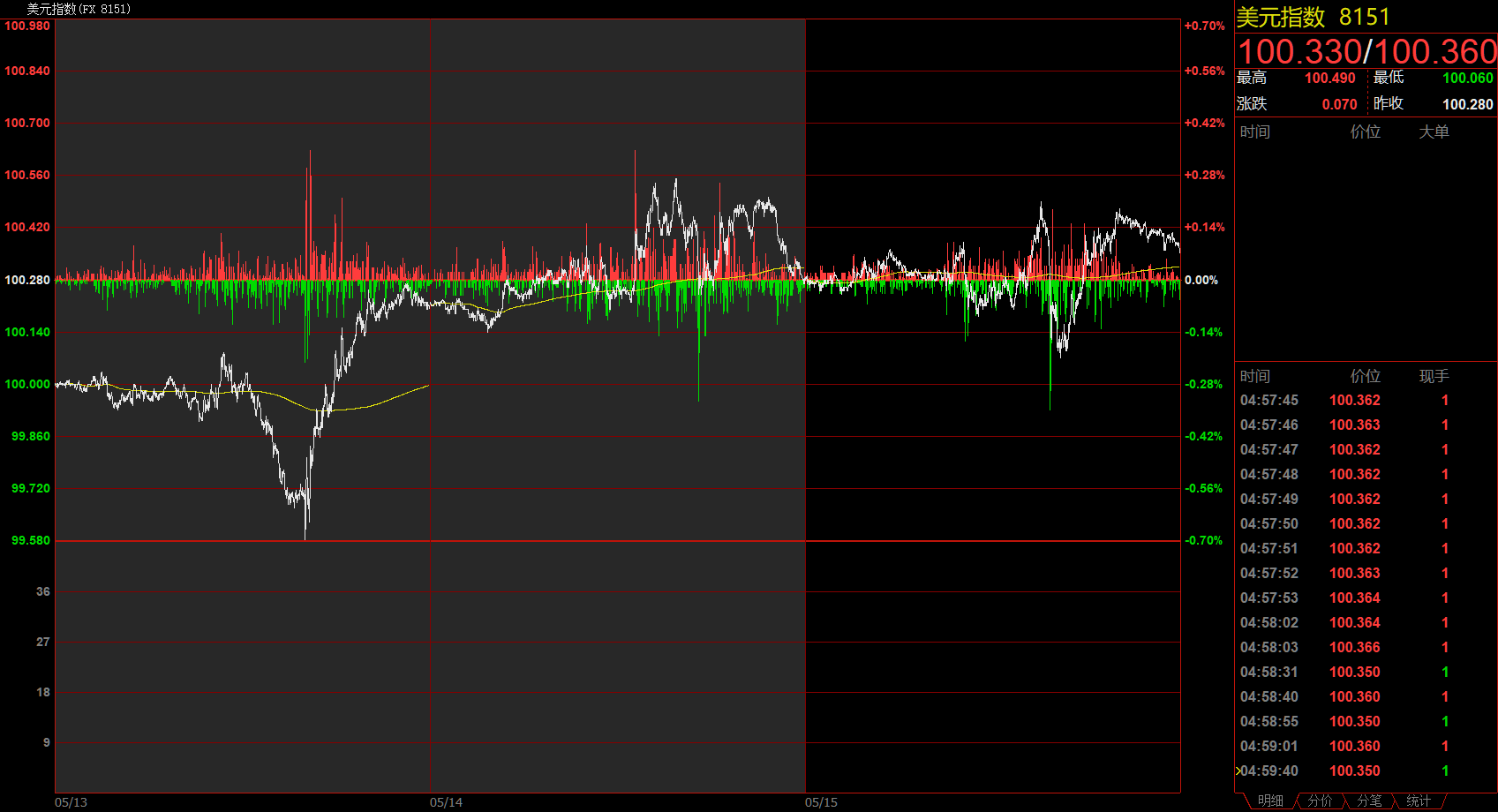Select the tick row at 04:57:50

point(1366,523)
